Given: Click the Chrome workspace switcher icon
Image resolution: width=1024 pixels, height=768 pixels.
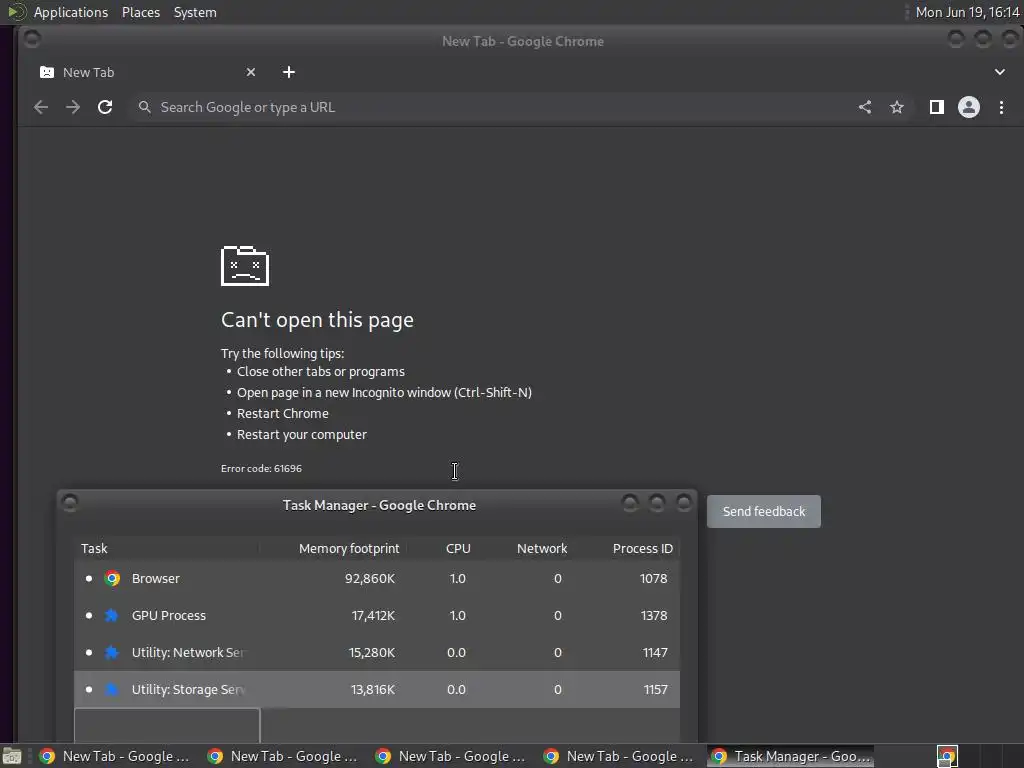Looking at the screenshot, I should (947, 756).
